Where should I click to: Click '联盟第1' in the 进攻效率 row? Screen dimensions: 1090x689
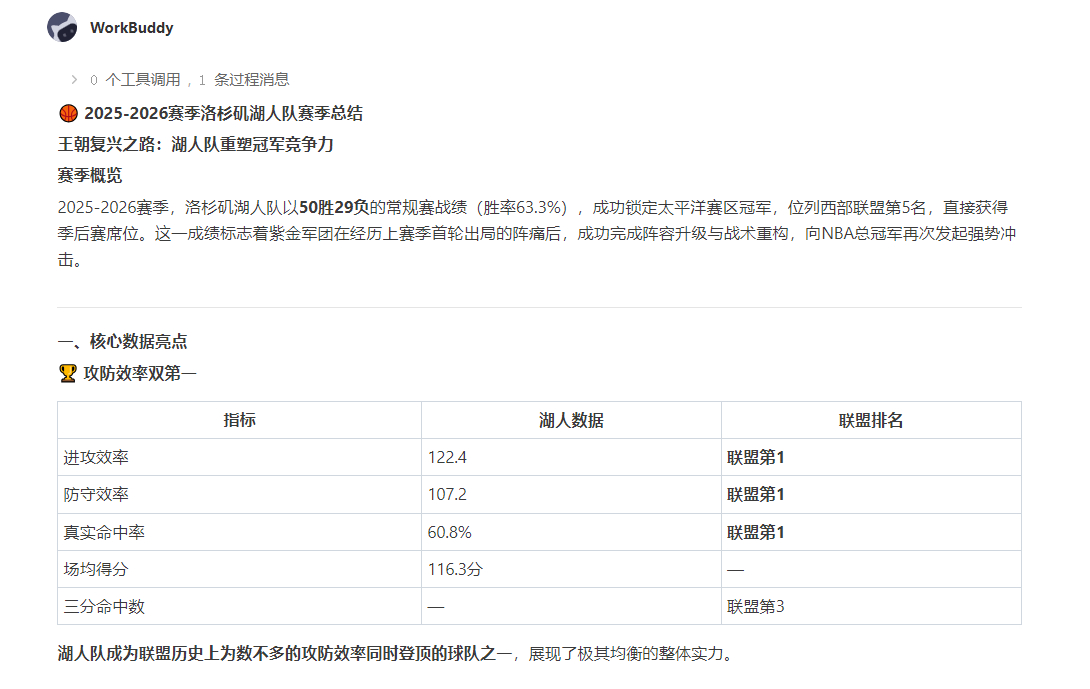click(x=756, y=457)
